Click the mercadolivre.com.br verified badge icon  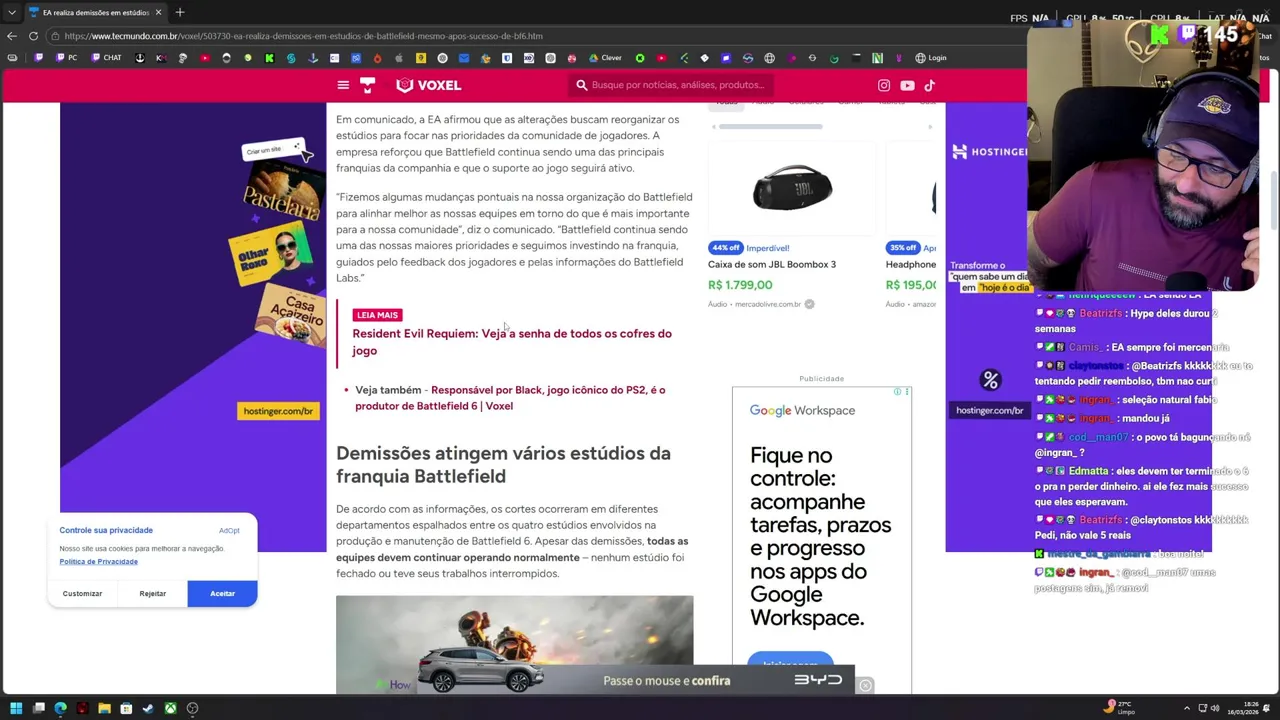[x=809, y=304]
